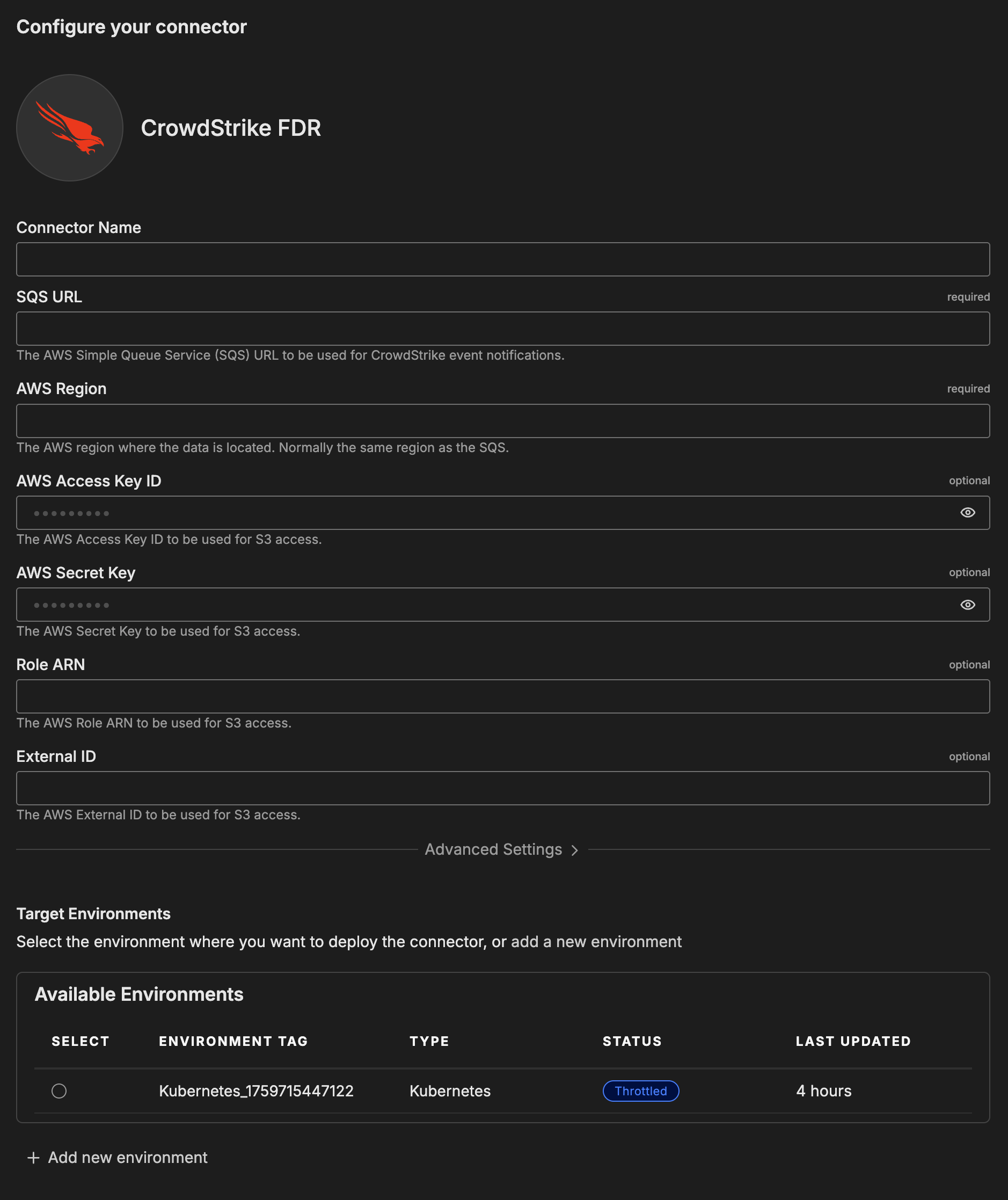Click the Environment Tag column header
This screenshot has width=1008, height=1200.
pyautogui.click(x=233, y=1041)
